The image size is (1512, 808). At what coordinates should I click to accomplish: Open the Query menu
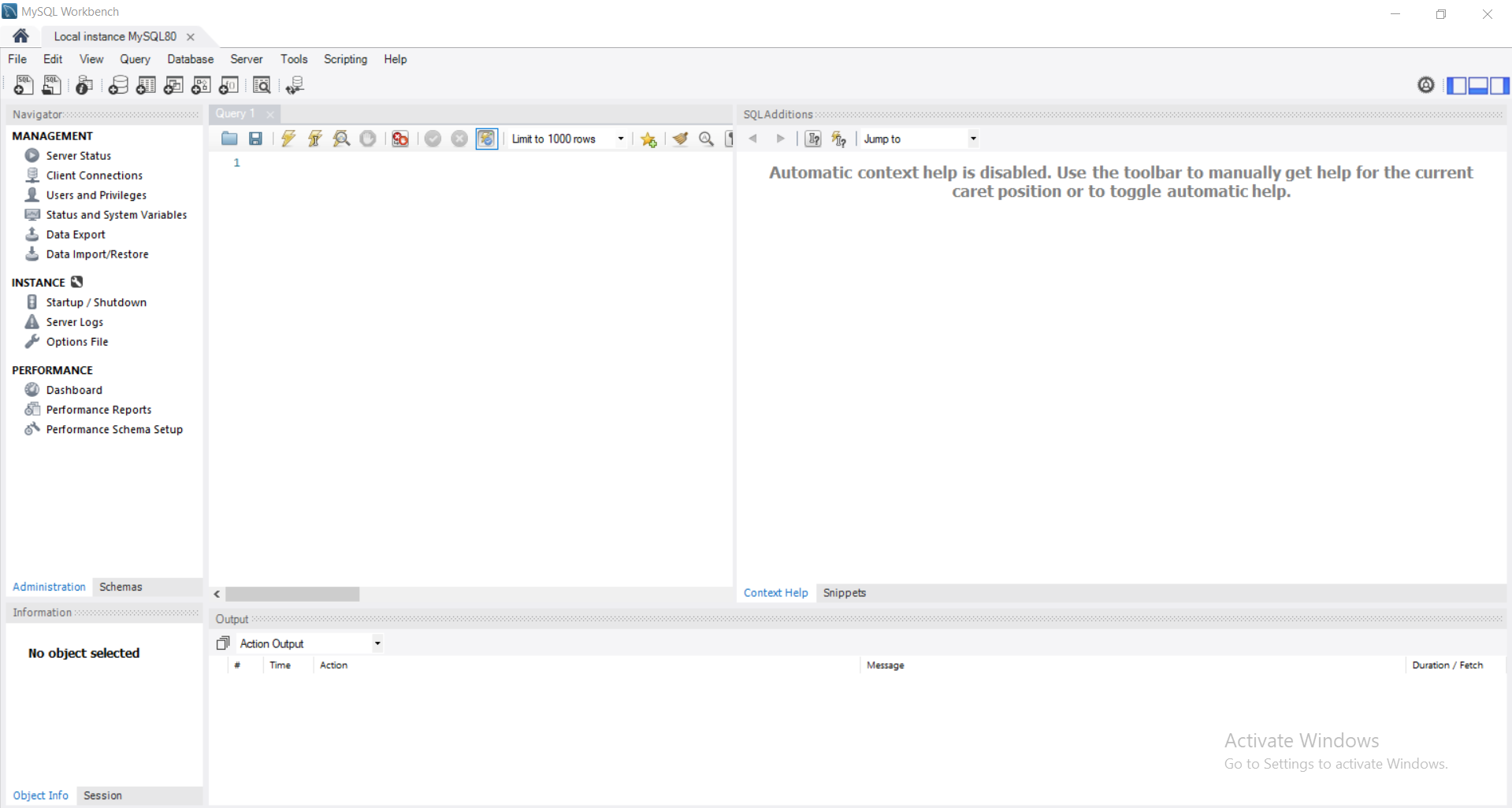[x=135, y=59]
